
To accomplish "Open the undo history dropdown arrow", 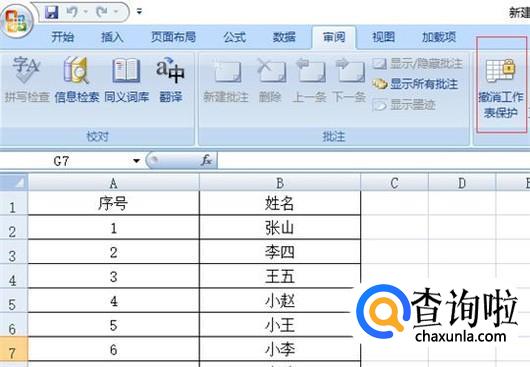I will click(86, 12).
